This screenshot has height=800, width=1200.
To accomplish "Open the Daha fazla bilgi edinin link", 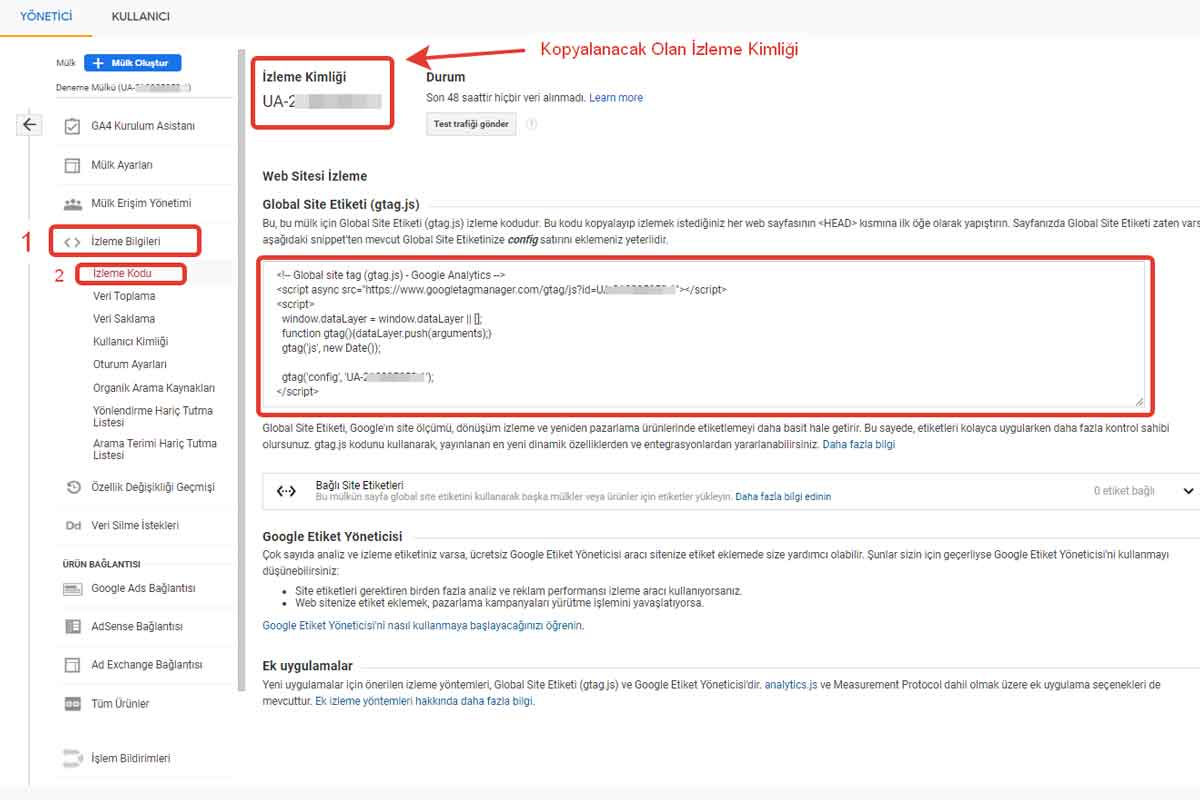I will click(x=783, y=497).
